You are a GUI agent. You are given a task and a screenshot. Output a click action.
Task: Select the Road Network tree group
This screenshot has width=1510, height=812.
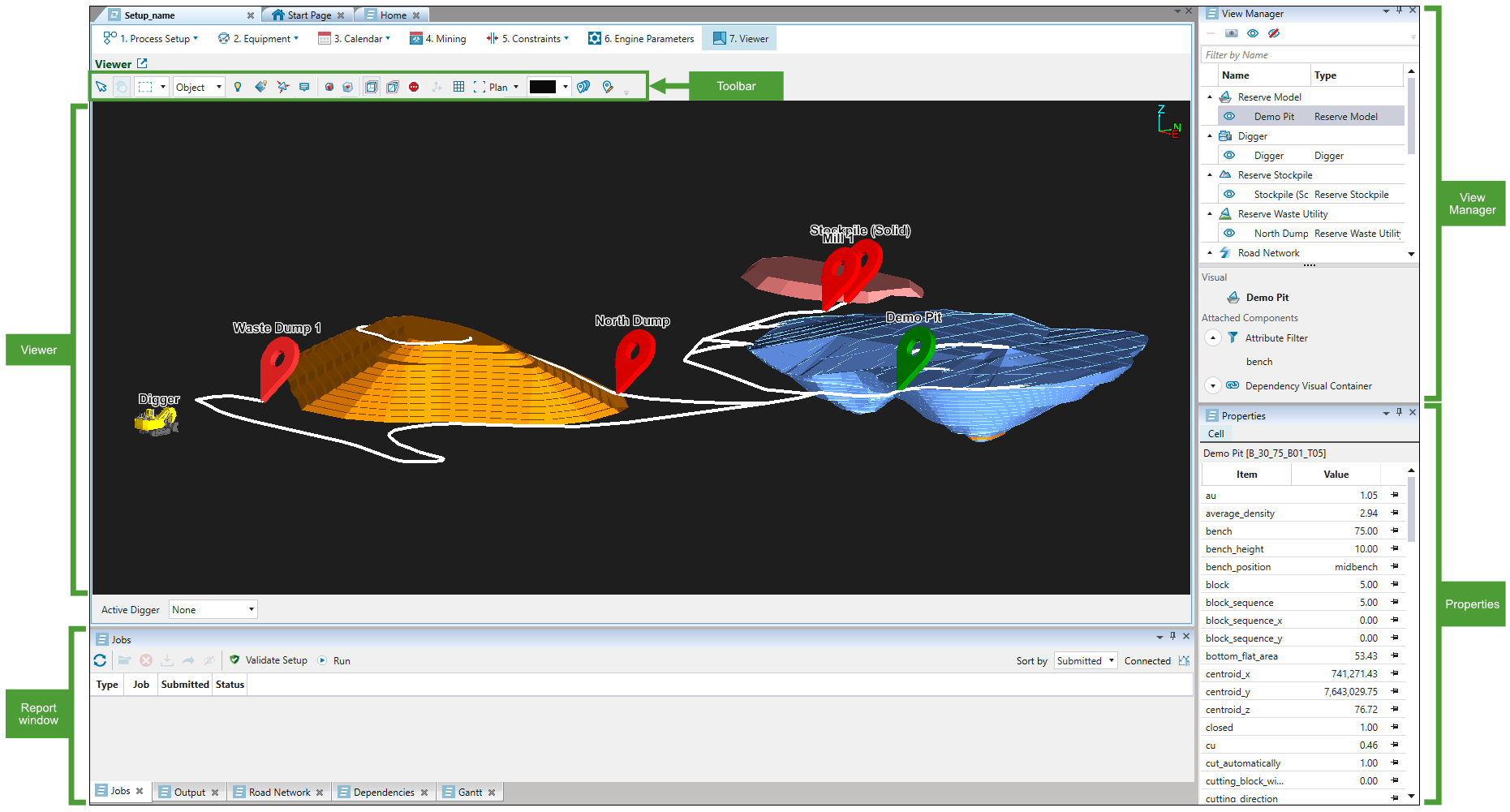1268,253
